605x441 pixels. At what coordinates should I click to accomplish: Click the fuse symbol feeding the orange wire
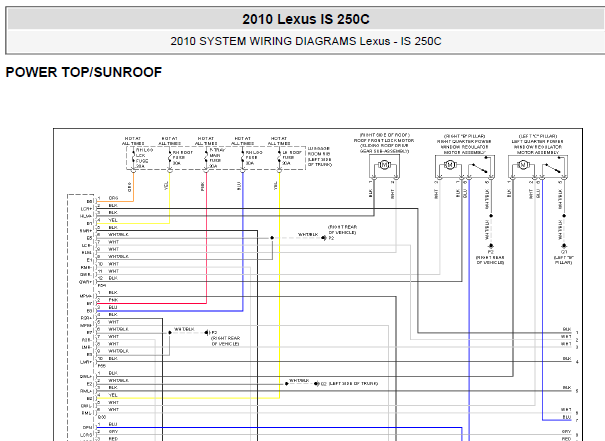point(134,157)
